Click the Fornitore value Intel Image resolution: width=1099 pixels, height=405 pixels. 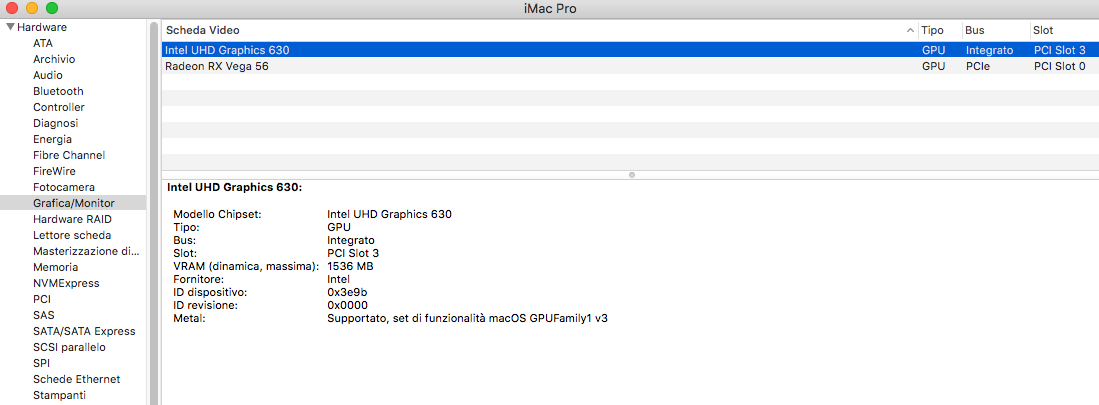coord(339,280)
